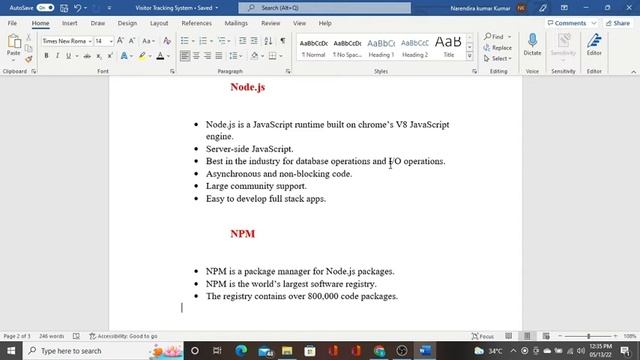Click the Save icon in title bar
This screenshot has width=640, height=360.
(64, 8)
